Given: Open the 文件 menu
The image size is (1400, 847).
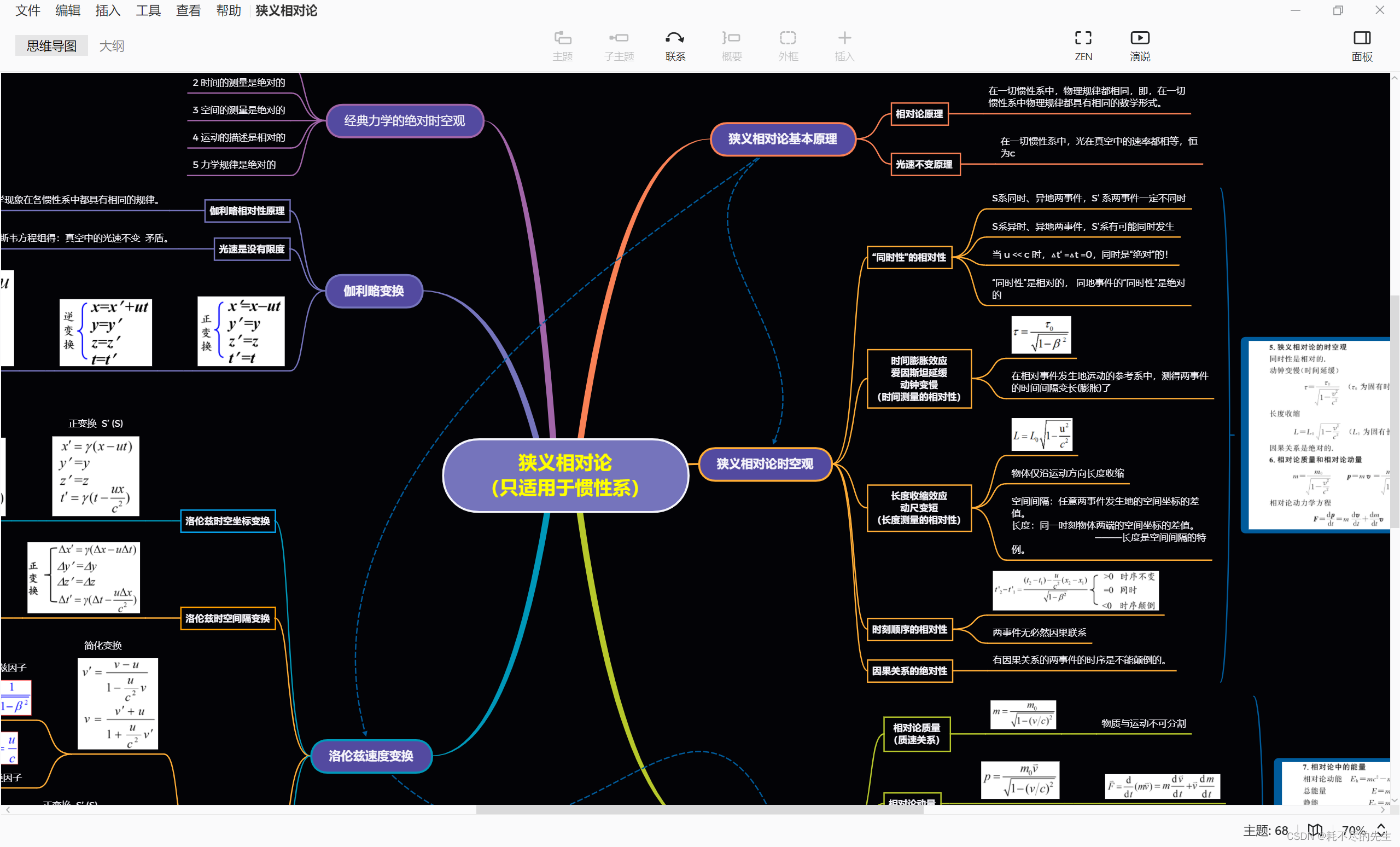Looking at the screenshot, I should click(x=27, y=10).
